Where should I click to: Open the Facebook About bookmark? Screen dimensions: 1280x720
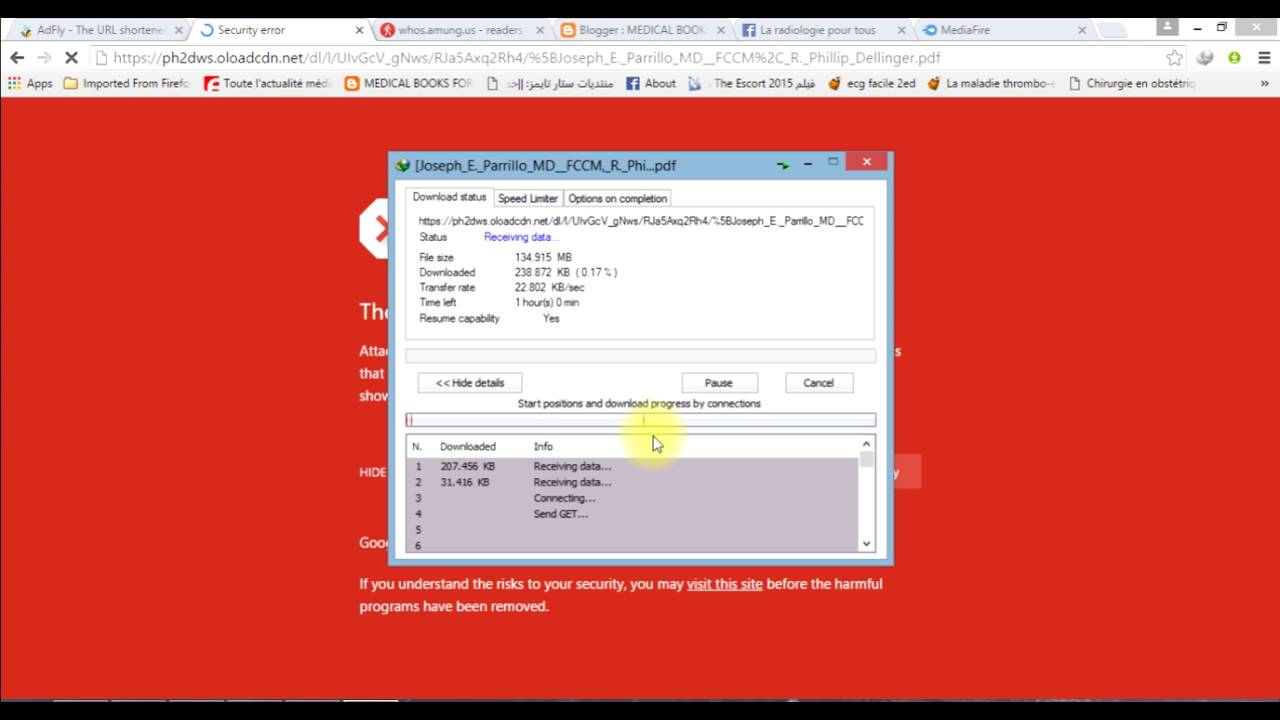651,84
